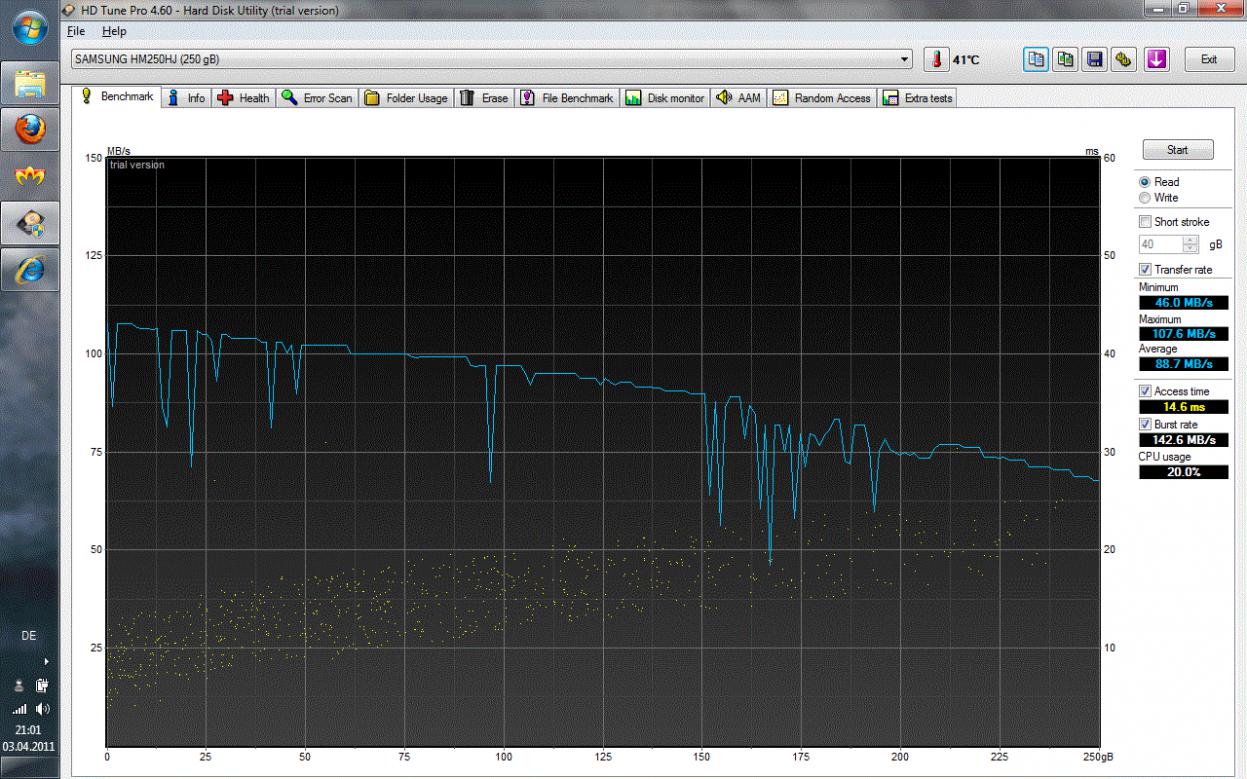Toggle Access time checkbox
The width and height of the screenshot is (1247, 779).
1145,391
